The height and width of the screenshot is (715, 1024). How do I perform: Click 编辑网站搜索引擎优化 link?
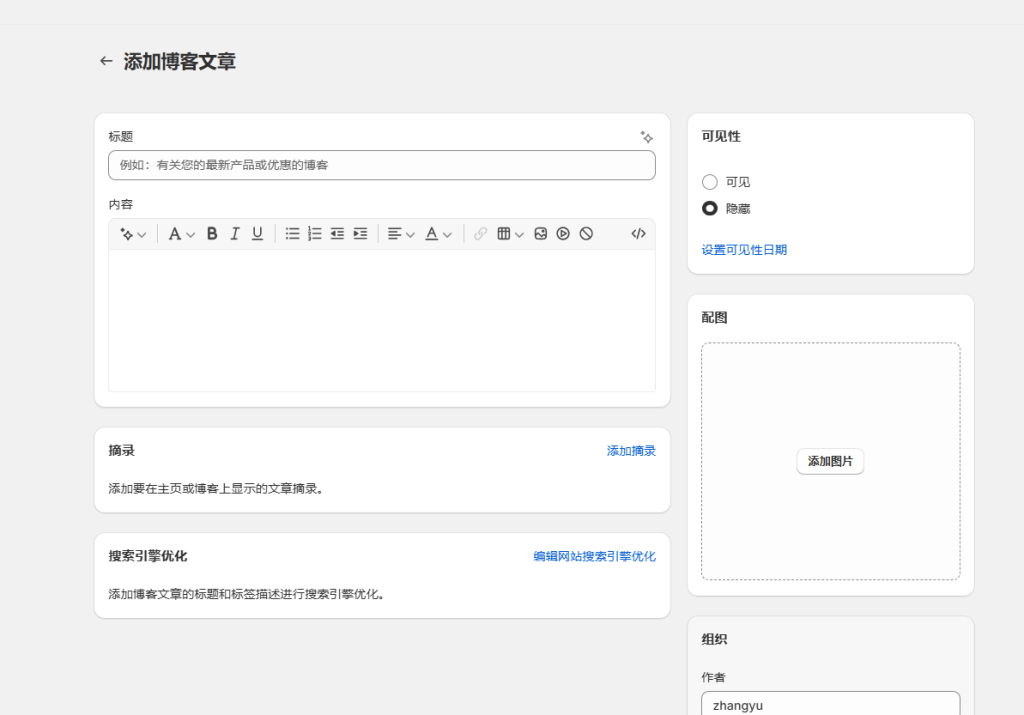click(595, 556)
